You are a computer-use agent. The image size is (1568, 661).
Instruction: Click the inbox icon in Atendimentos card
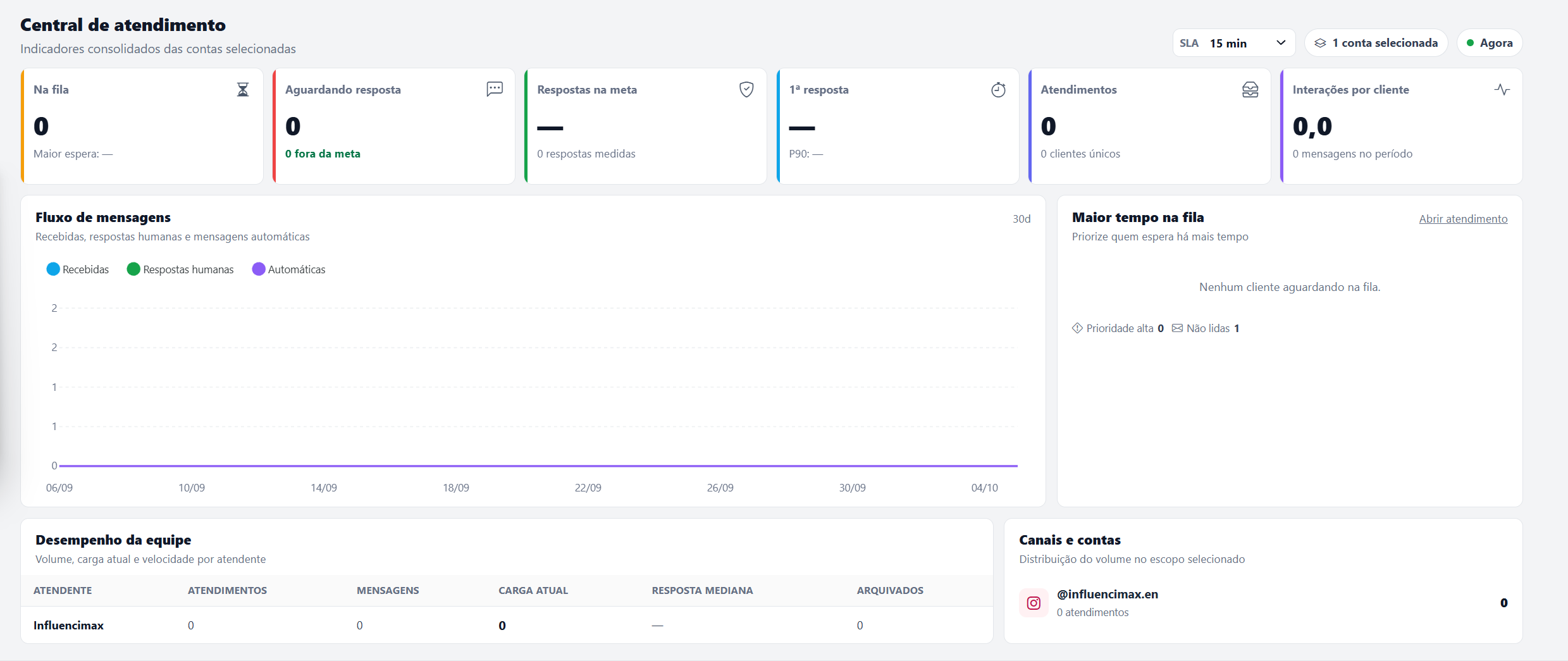1250,90
